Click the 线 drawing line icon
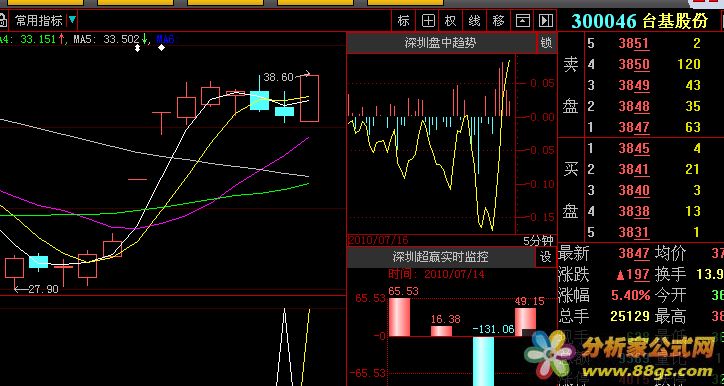The image size is (724, 386). (475, 21)
